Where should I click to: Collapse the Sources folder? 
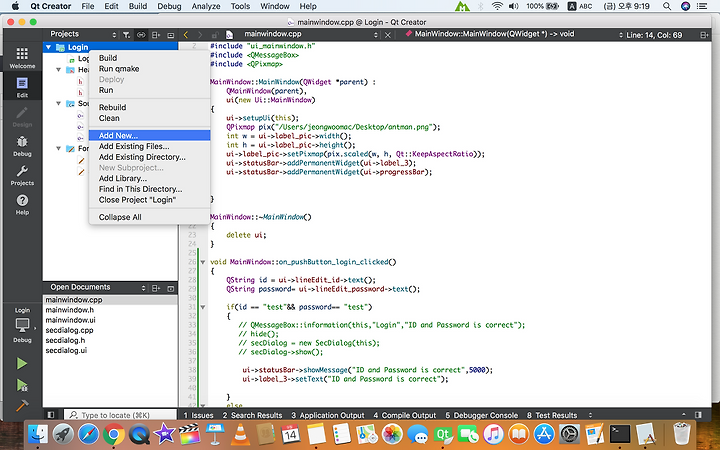pos(58,103)
